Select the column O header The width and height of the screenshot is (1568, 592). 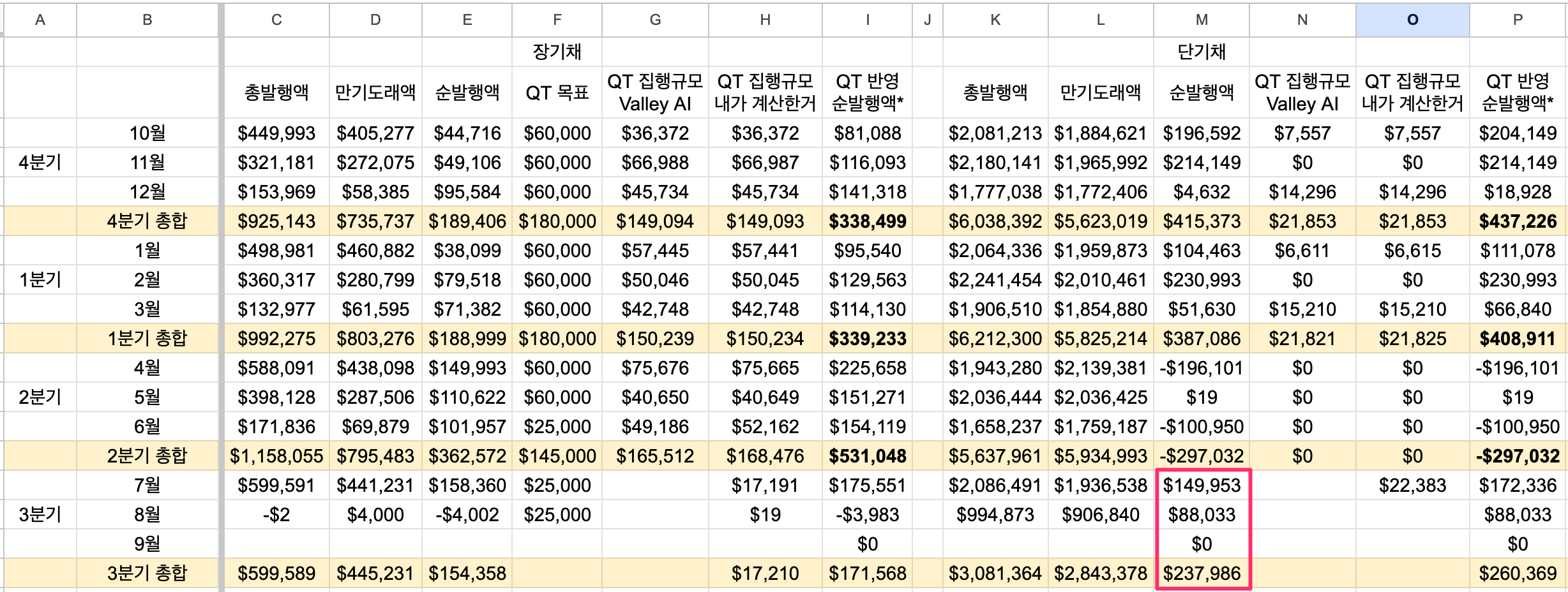pyautogui.click(x=1412, y=20)
